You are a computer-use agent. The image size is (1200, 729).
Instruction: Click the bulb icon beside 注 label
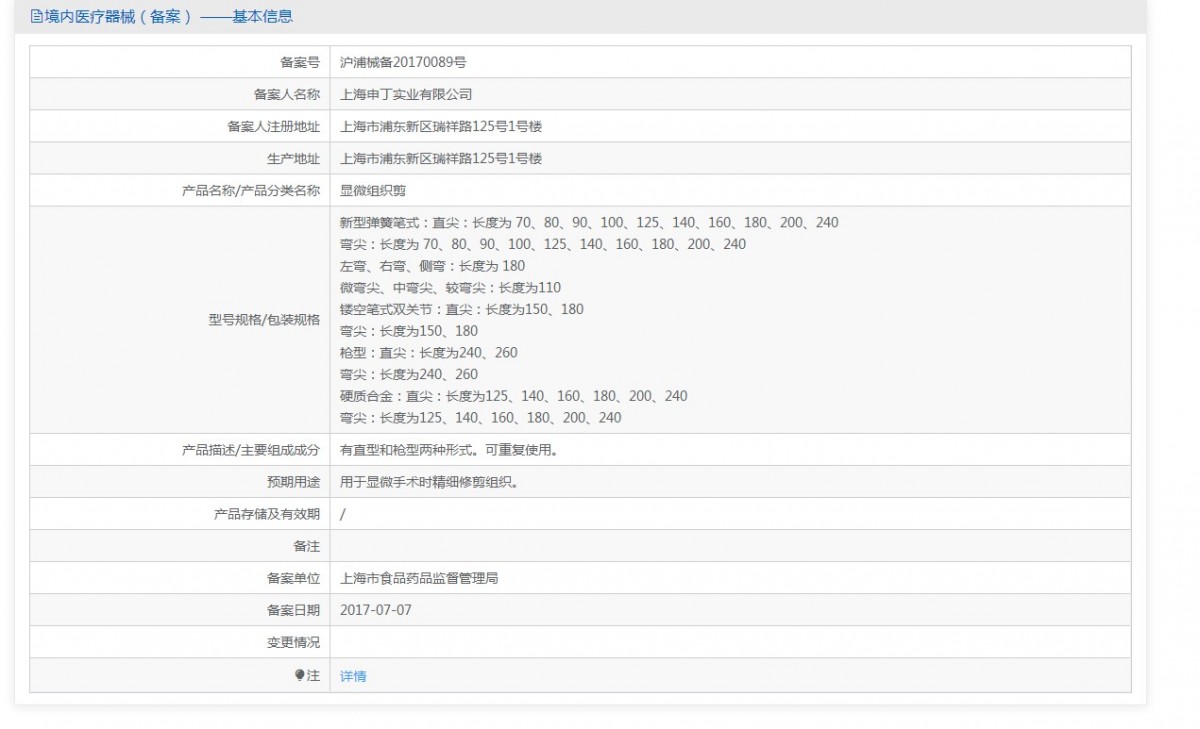pos(299,675)
